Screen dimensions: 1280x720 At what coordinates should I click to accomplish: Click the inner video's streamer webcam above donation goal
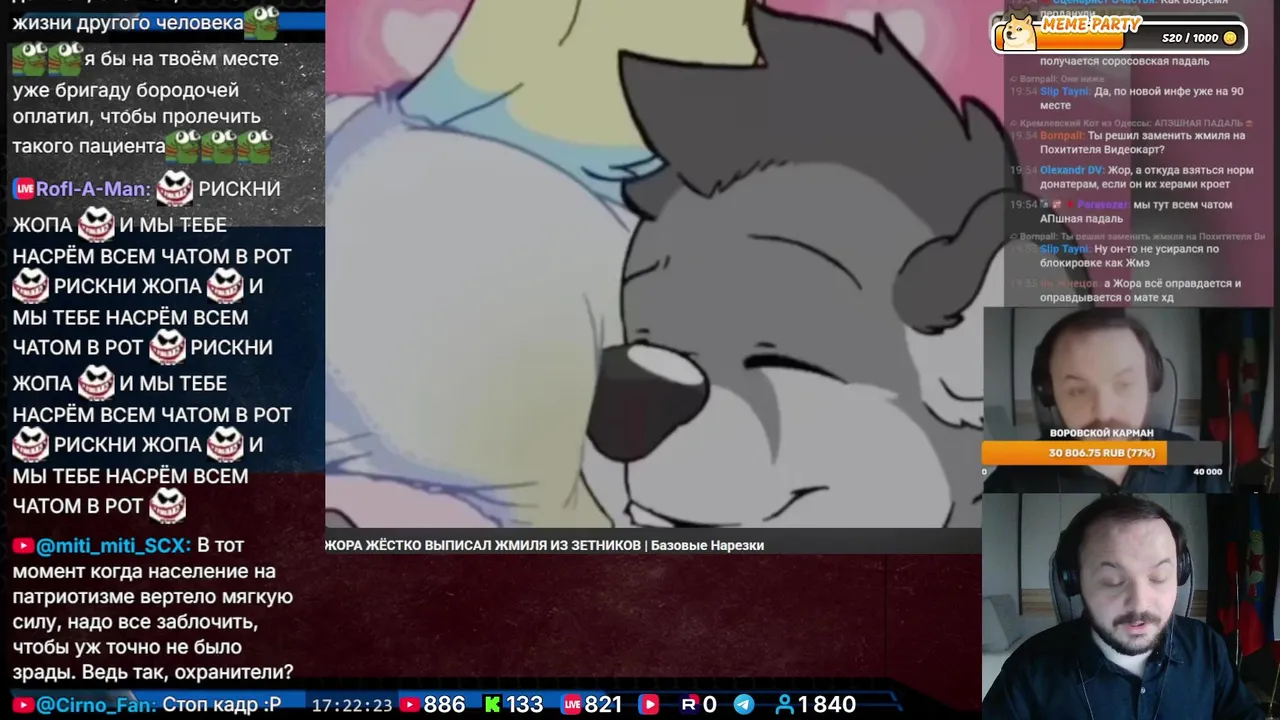click(1130, 372)
